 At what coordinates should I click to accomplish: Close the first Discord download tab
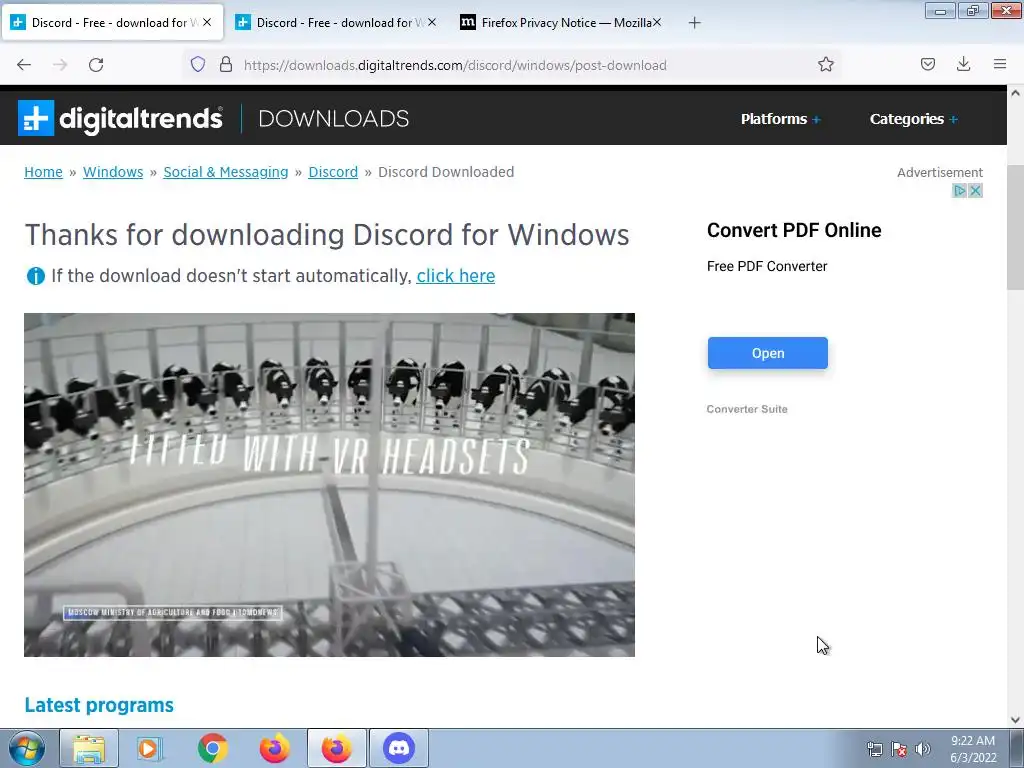coord(207,22)
